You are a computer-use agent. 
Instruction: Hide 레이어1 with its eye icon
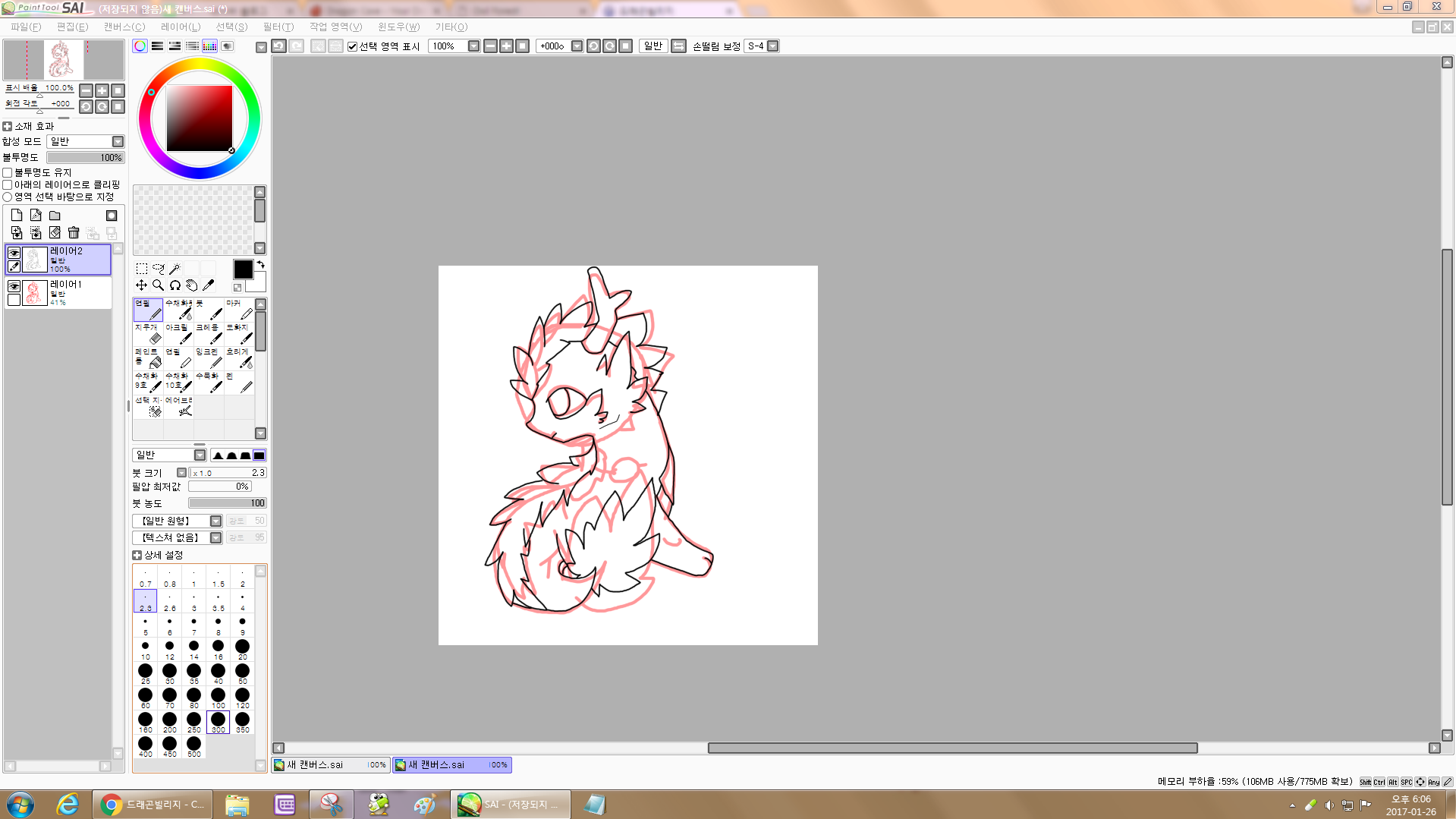[x=14, y=286]
